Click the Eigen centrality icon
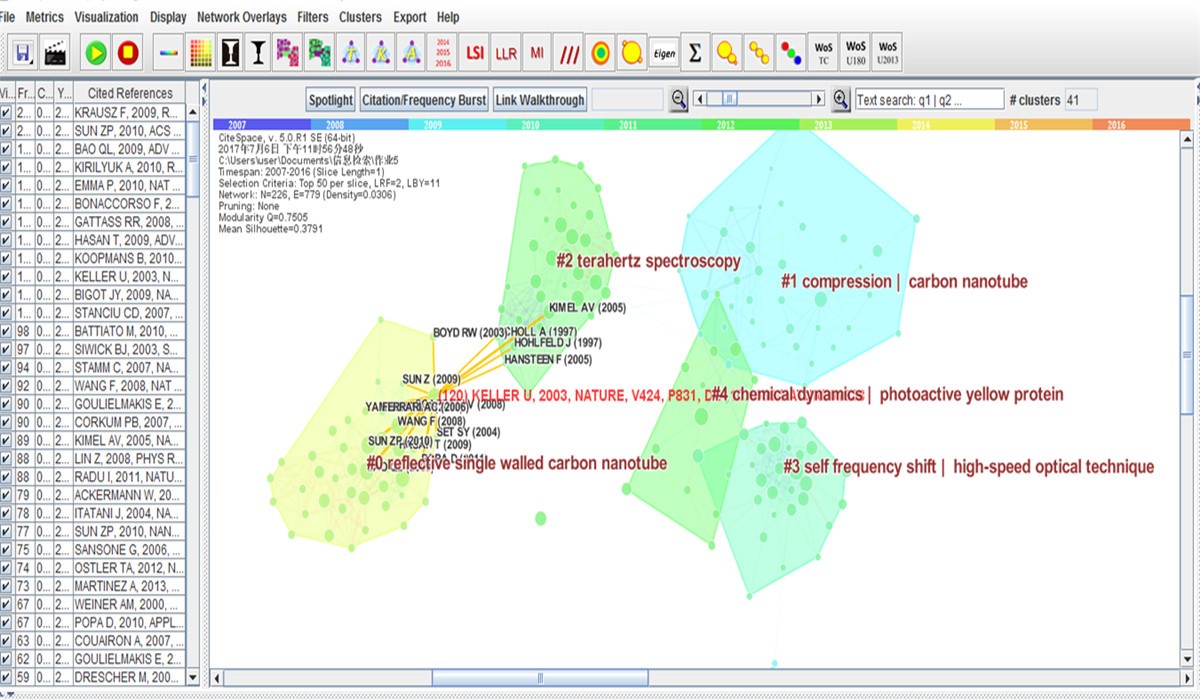 coord(663,51)
